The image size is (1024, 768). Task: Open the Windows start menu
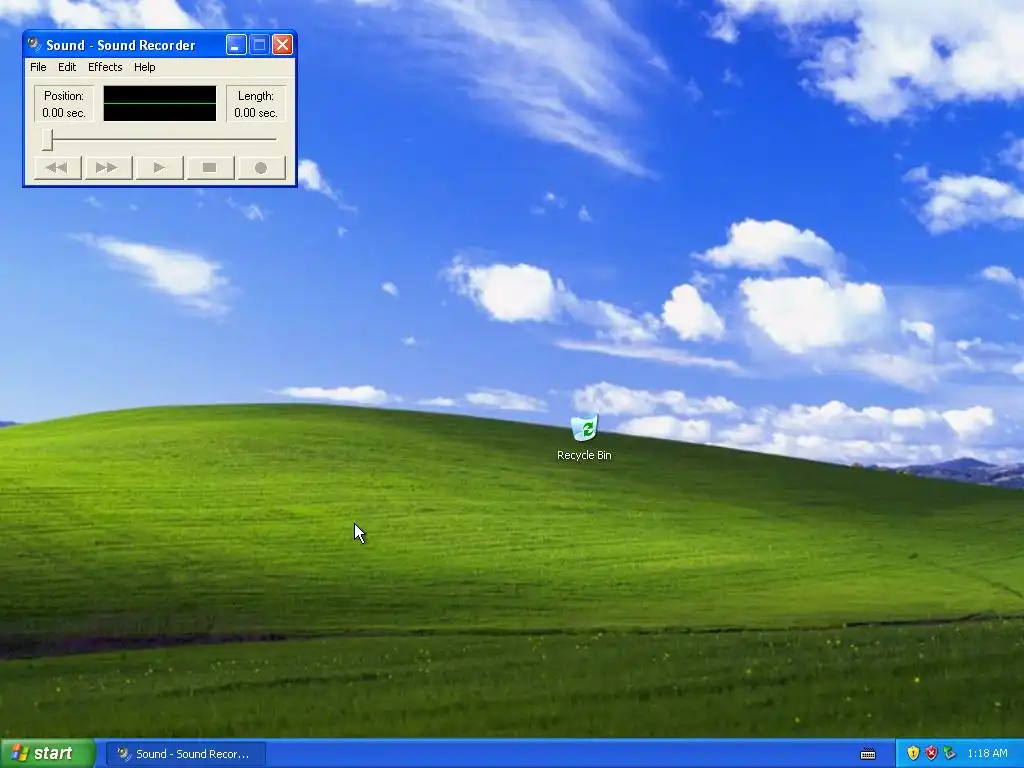click(48, 754)
